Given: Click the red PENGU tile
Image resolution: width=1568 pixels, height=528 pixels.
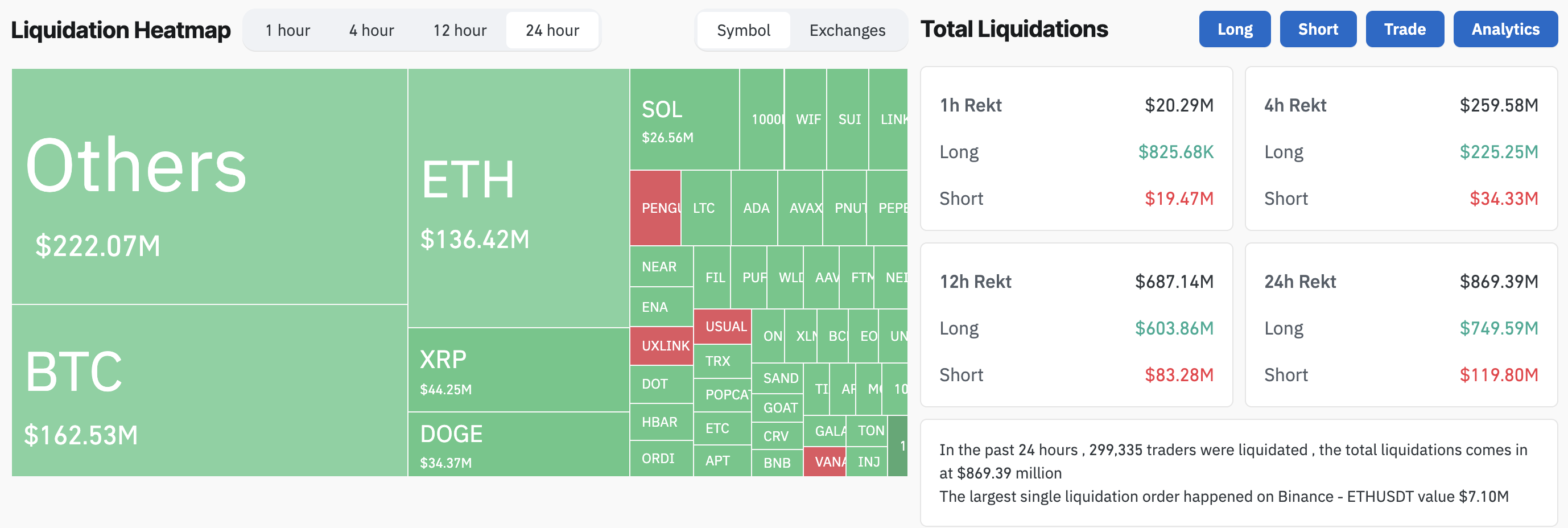Looking at the screenshot, I should [x=655, y=208].
